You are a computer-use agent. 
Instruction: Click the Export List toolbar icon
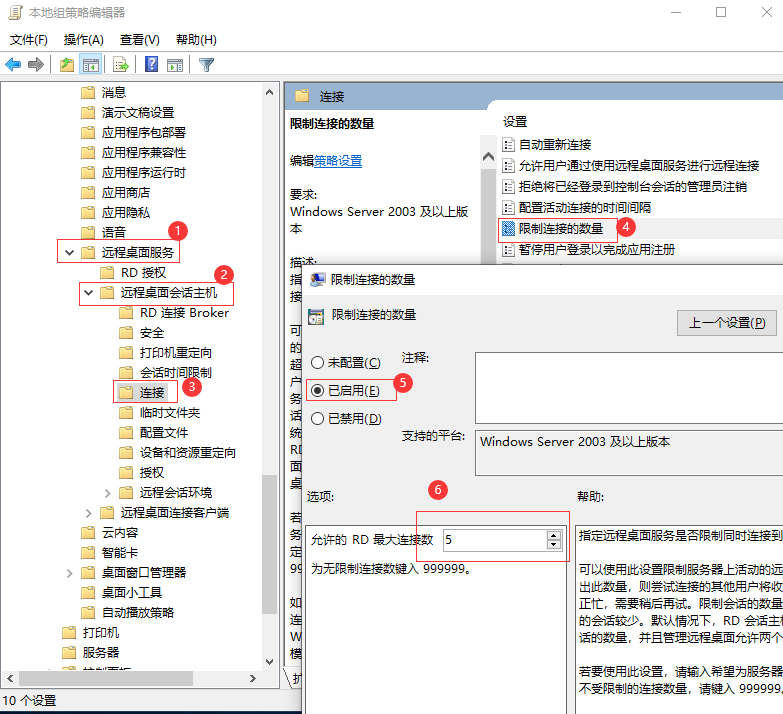[x=121, y=65]
